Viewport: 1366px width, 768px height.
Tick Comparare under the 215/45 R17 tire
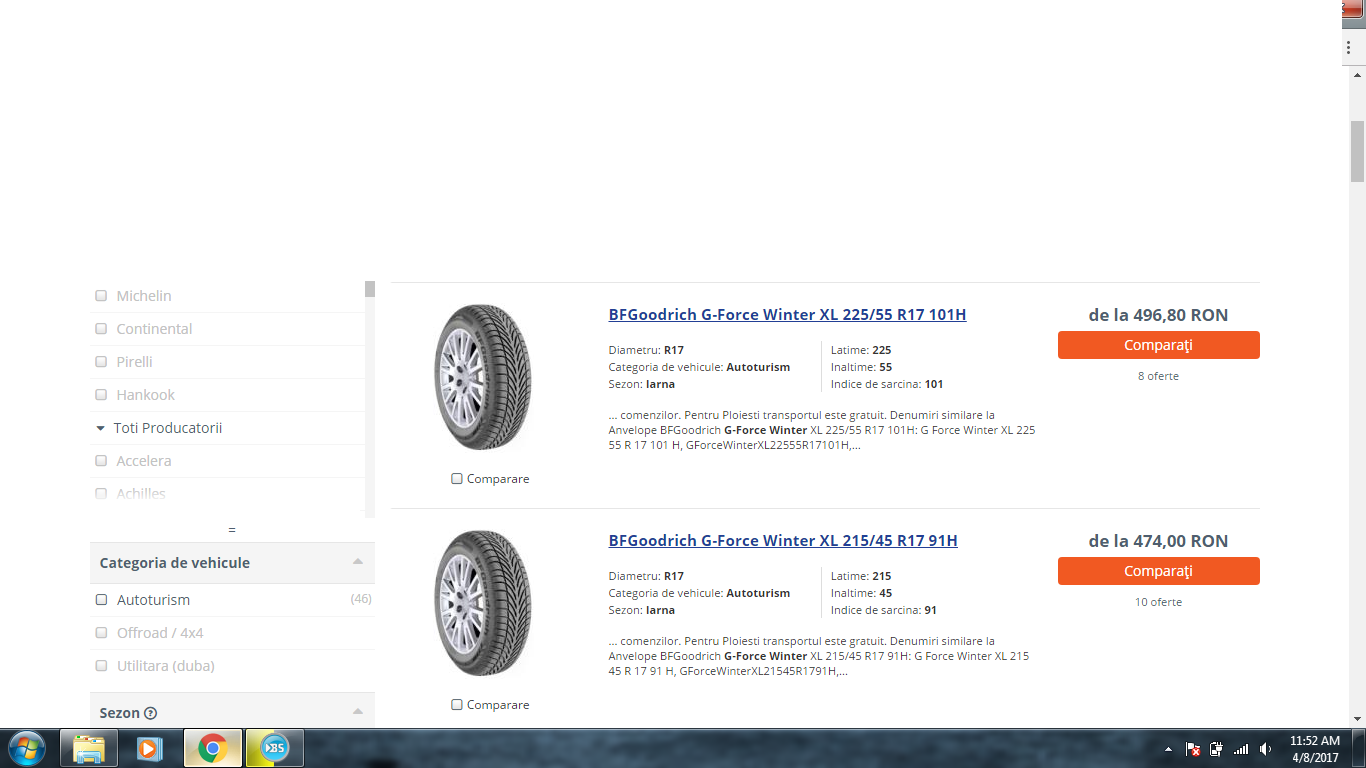457,705
